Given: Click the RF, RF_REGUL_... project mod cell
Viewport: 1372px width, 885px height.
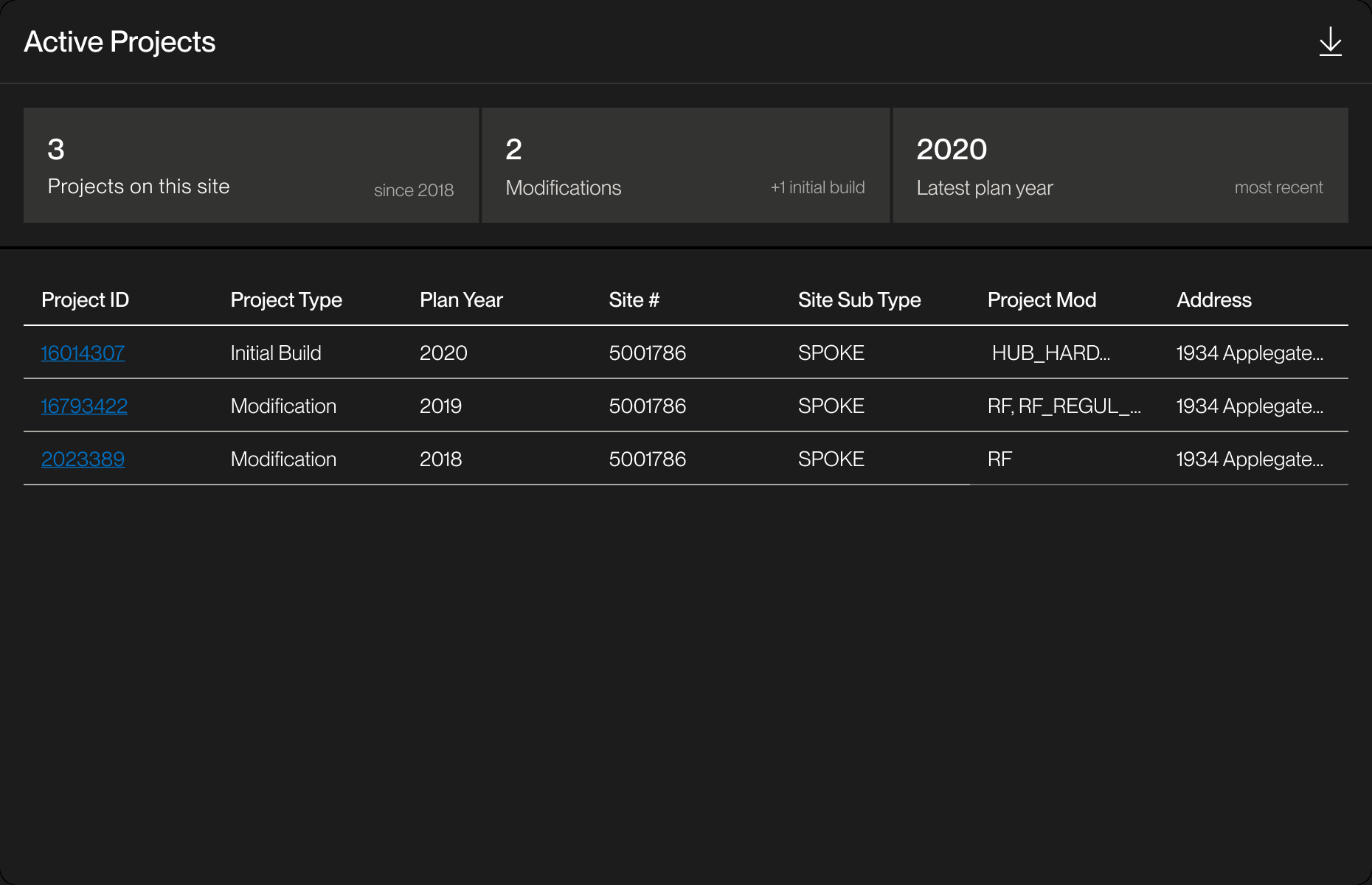Looking at the screenshot, I should [x=1064, y=406].
